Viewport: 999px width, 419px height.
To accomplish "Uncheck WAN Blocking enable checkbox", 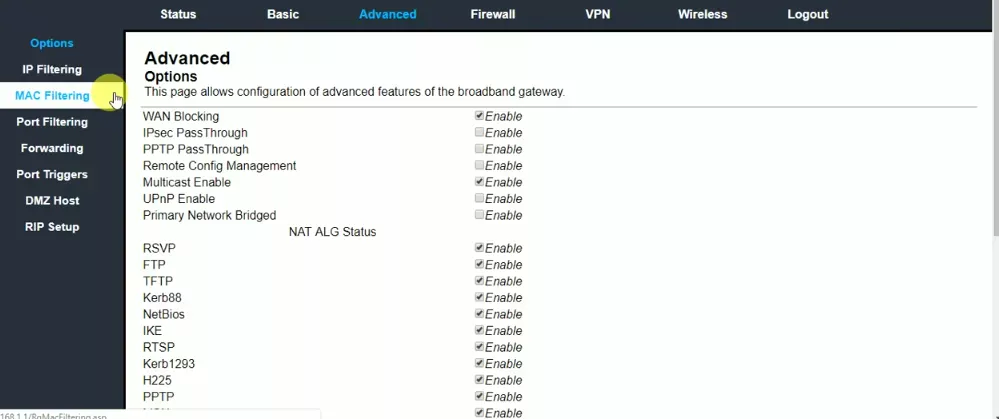I will pyautogui.click(x=480, y=116).
